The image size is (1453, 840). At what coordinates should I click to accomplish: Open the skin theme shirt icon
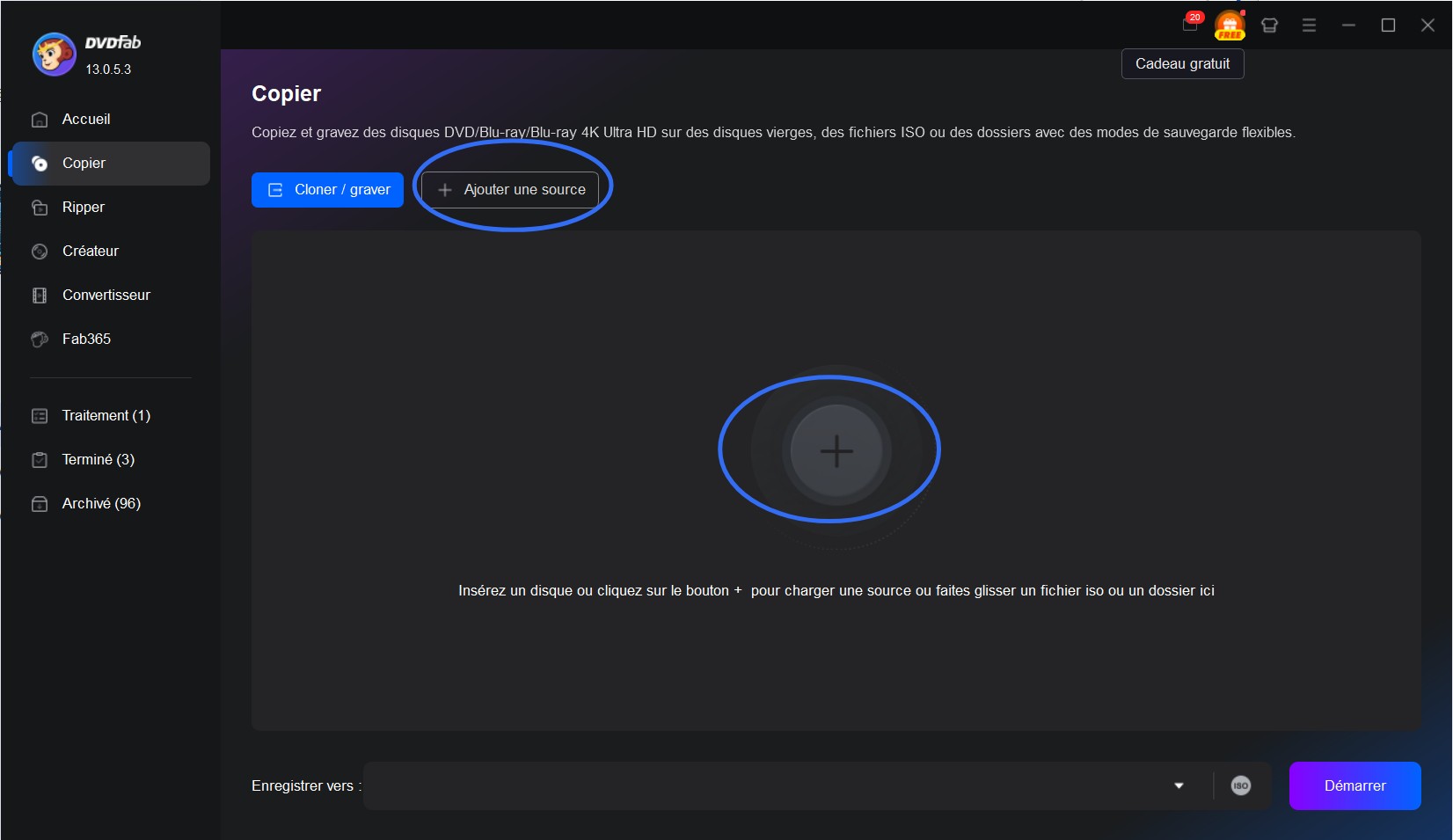pos(1268,26)
